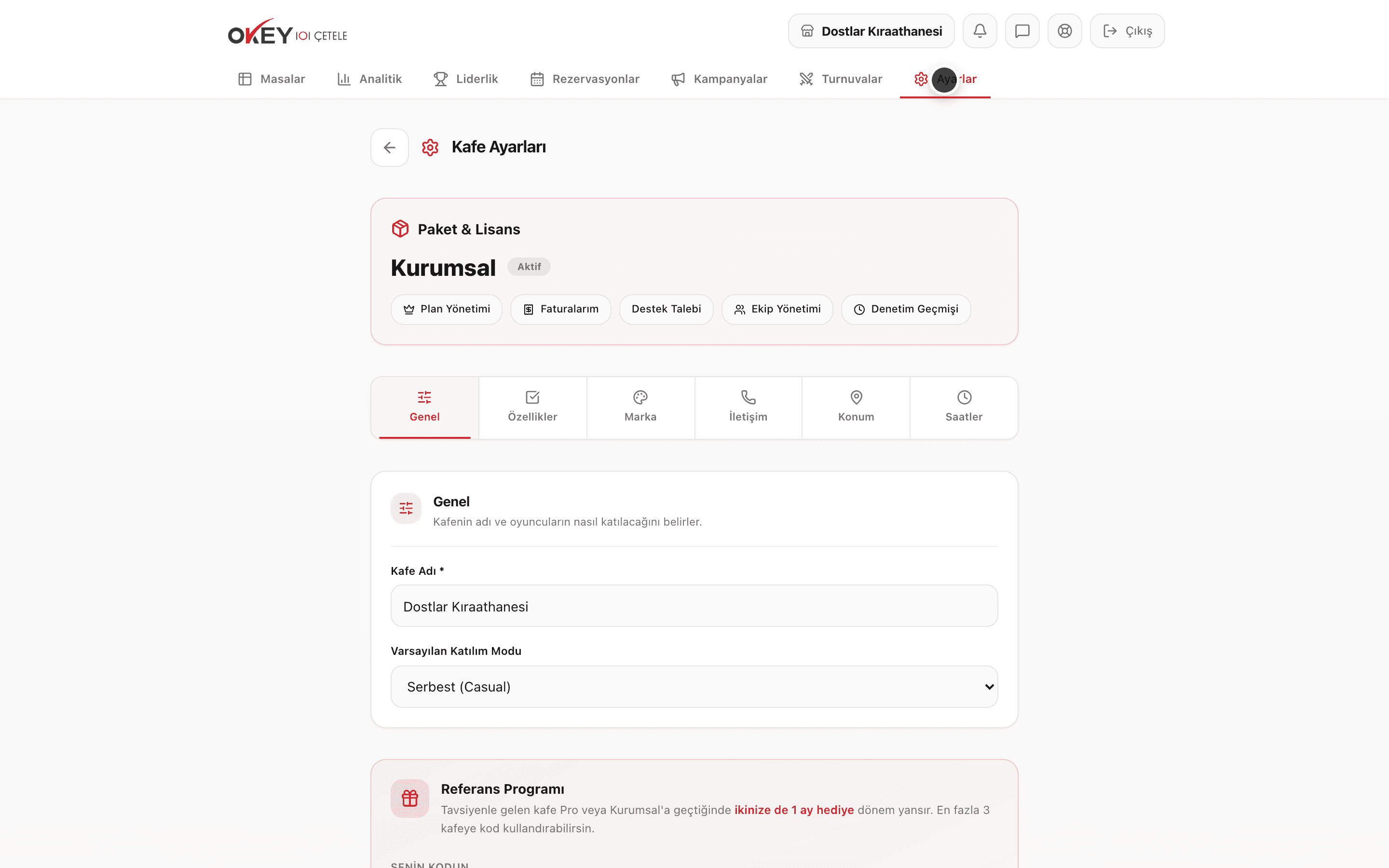Click the Kampanyalar megaphone icon
Viewport: 1389px width, 868px height.
pos(679,79)
